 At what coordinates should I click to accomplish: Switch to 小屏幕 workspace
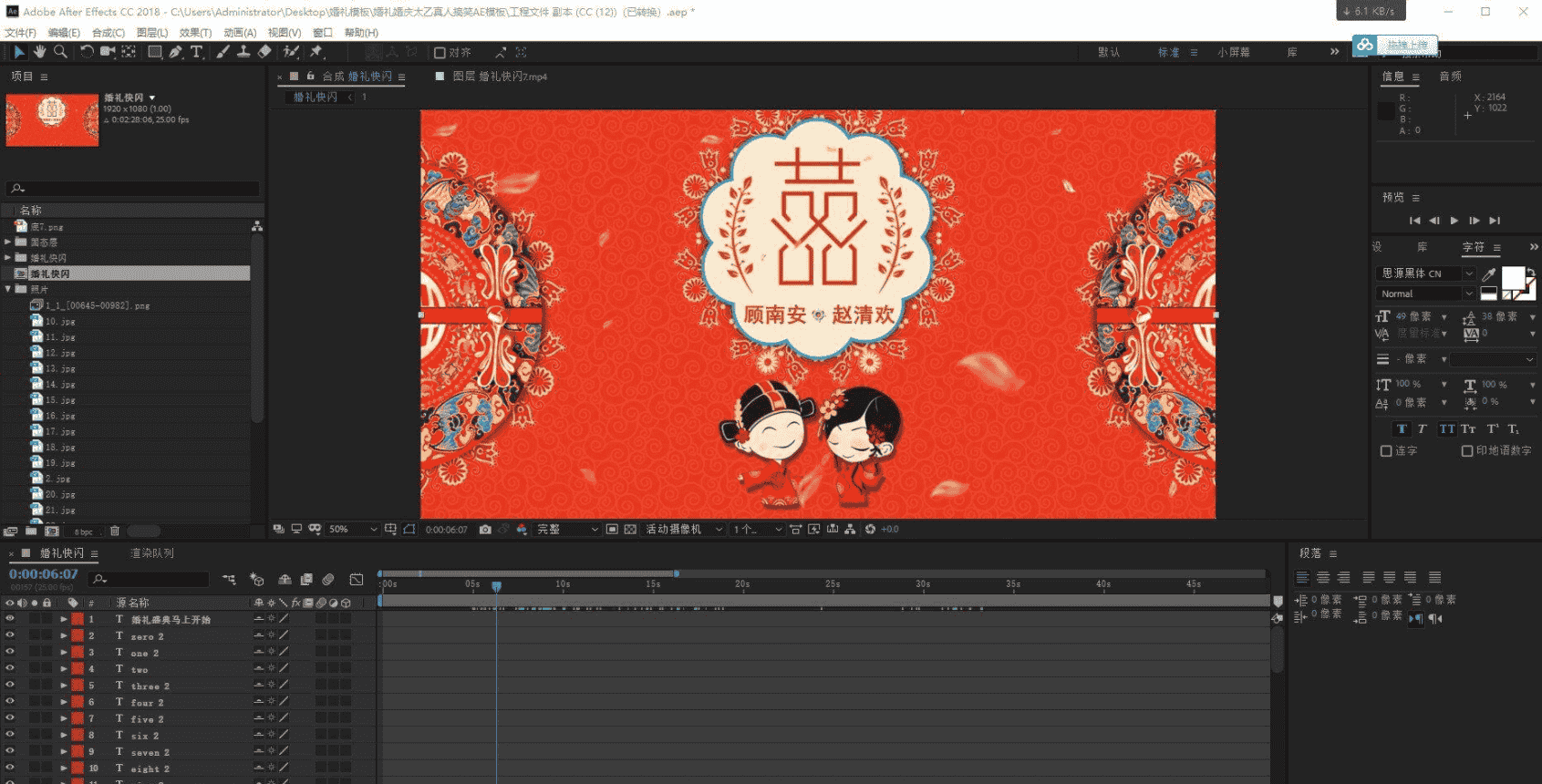click(1234, 53)
